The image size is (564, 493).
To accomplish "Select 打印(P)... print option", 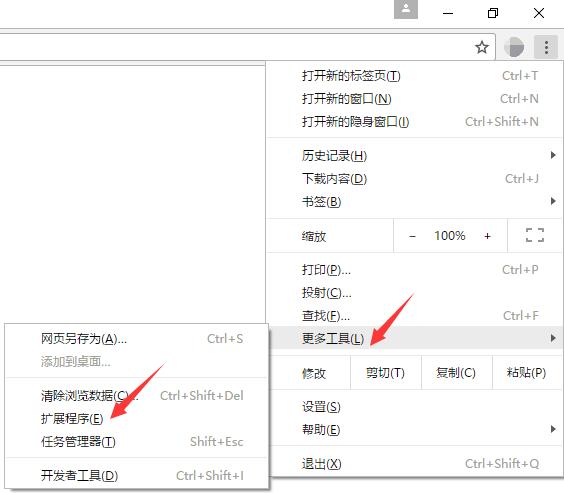I will [415, 270].
